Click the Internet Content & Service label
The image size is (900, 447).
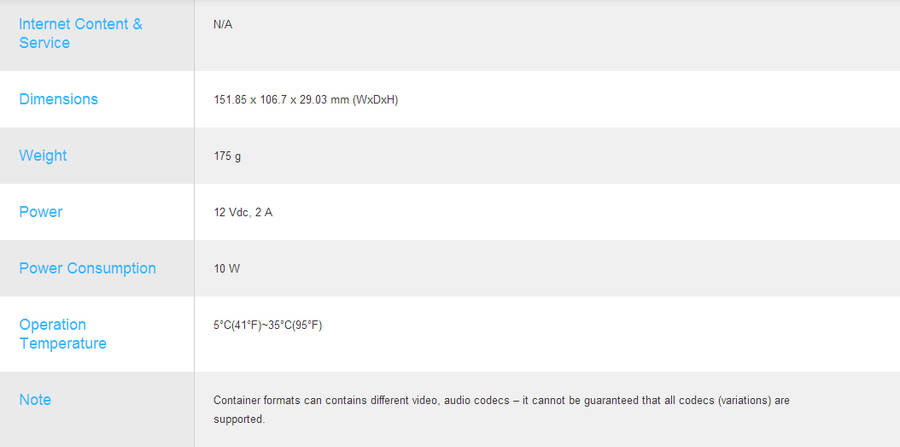pyautogui.click(x=80, y=33)
